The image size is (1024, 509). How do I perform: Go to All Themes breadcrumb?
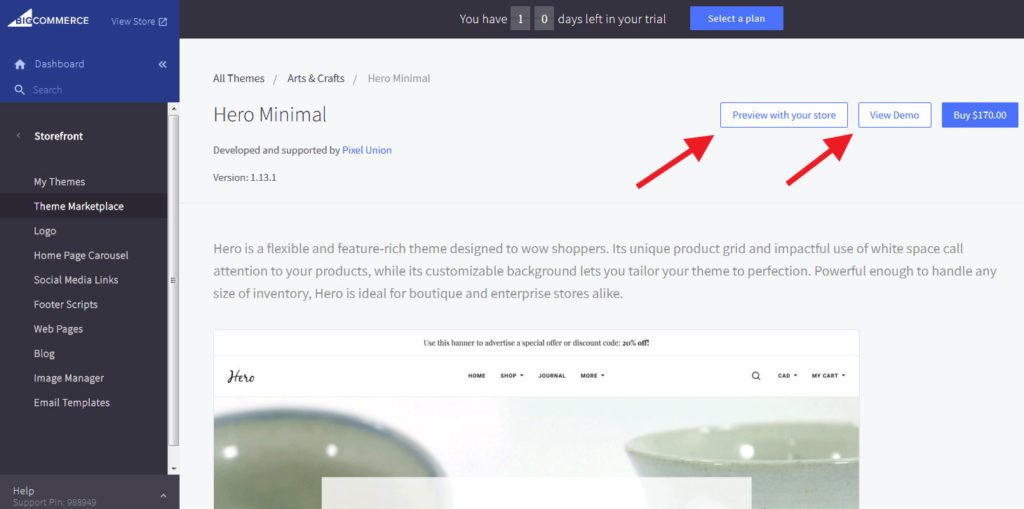coord(238,78)
